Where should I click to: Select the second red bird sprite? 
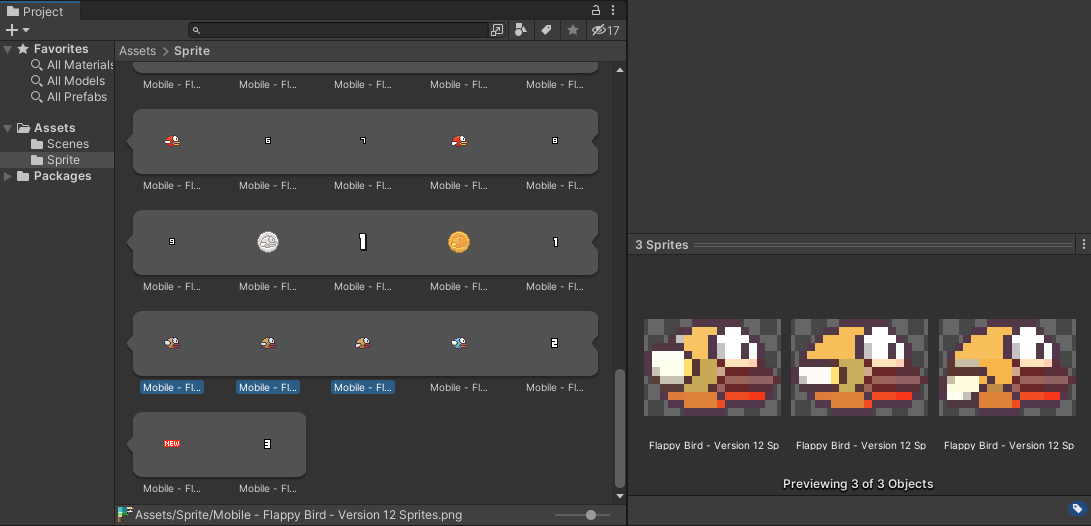[x=459, y=141]
